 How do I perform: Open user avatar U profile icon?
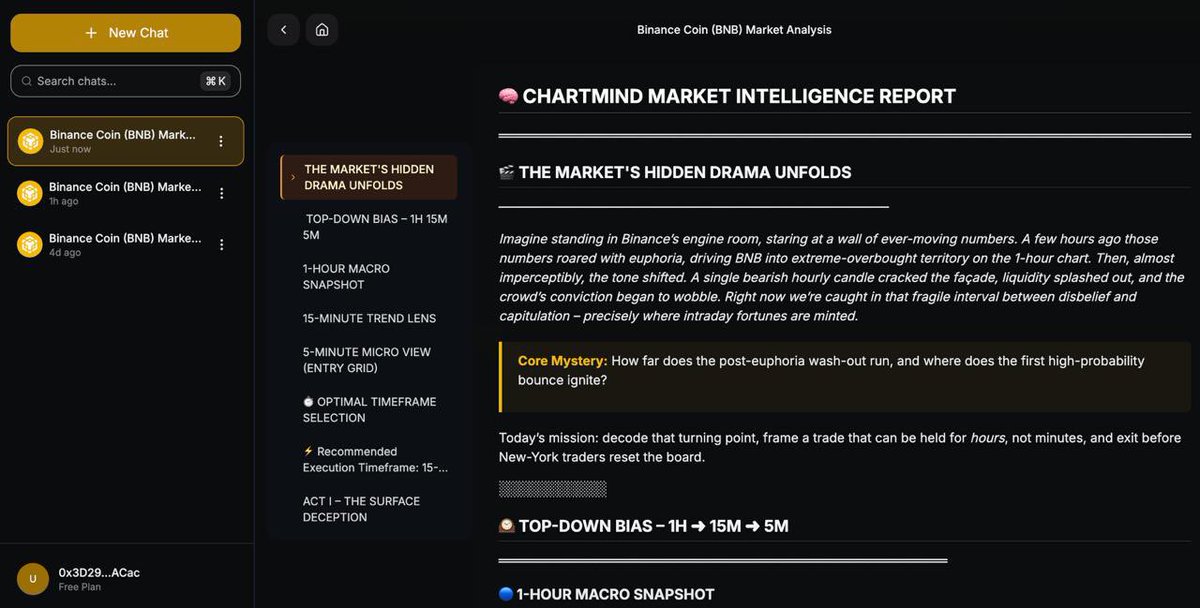click(x=32, y=579)
